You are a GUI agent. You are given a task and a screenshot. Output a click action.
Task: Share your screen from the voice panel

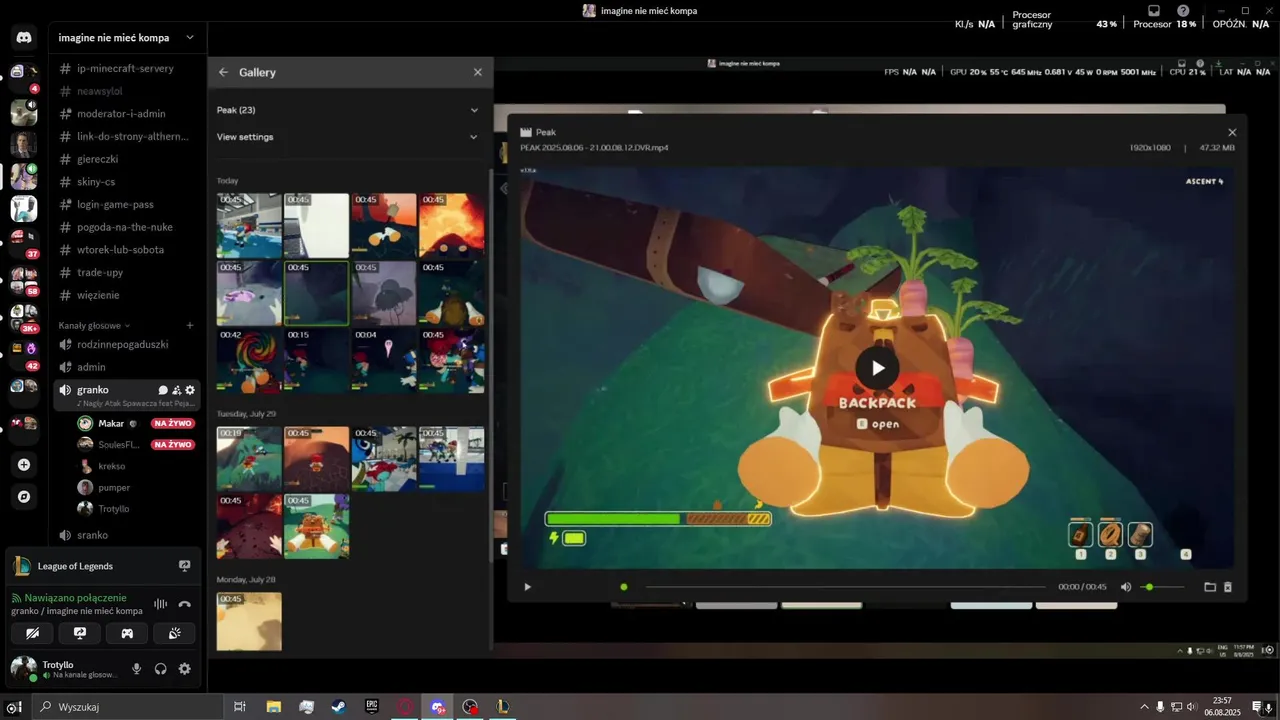pos(80,633)
